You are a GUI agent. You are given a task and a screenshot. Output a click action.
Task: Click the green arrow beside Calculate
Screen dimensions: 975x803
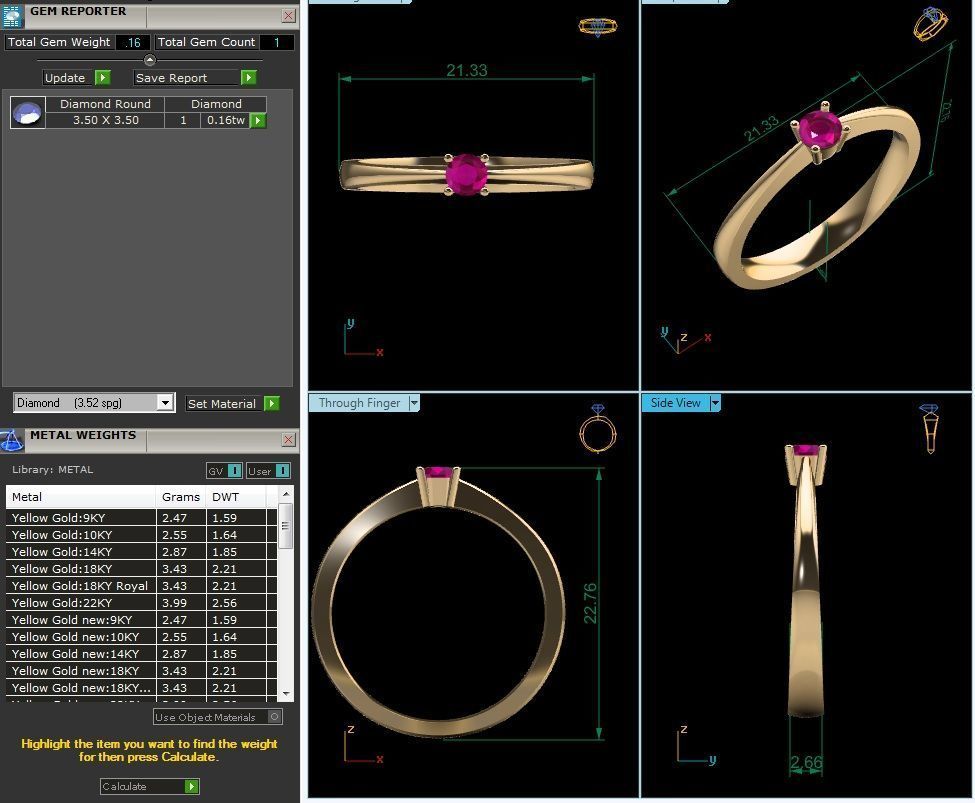click(x=192, y=787)
